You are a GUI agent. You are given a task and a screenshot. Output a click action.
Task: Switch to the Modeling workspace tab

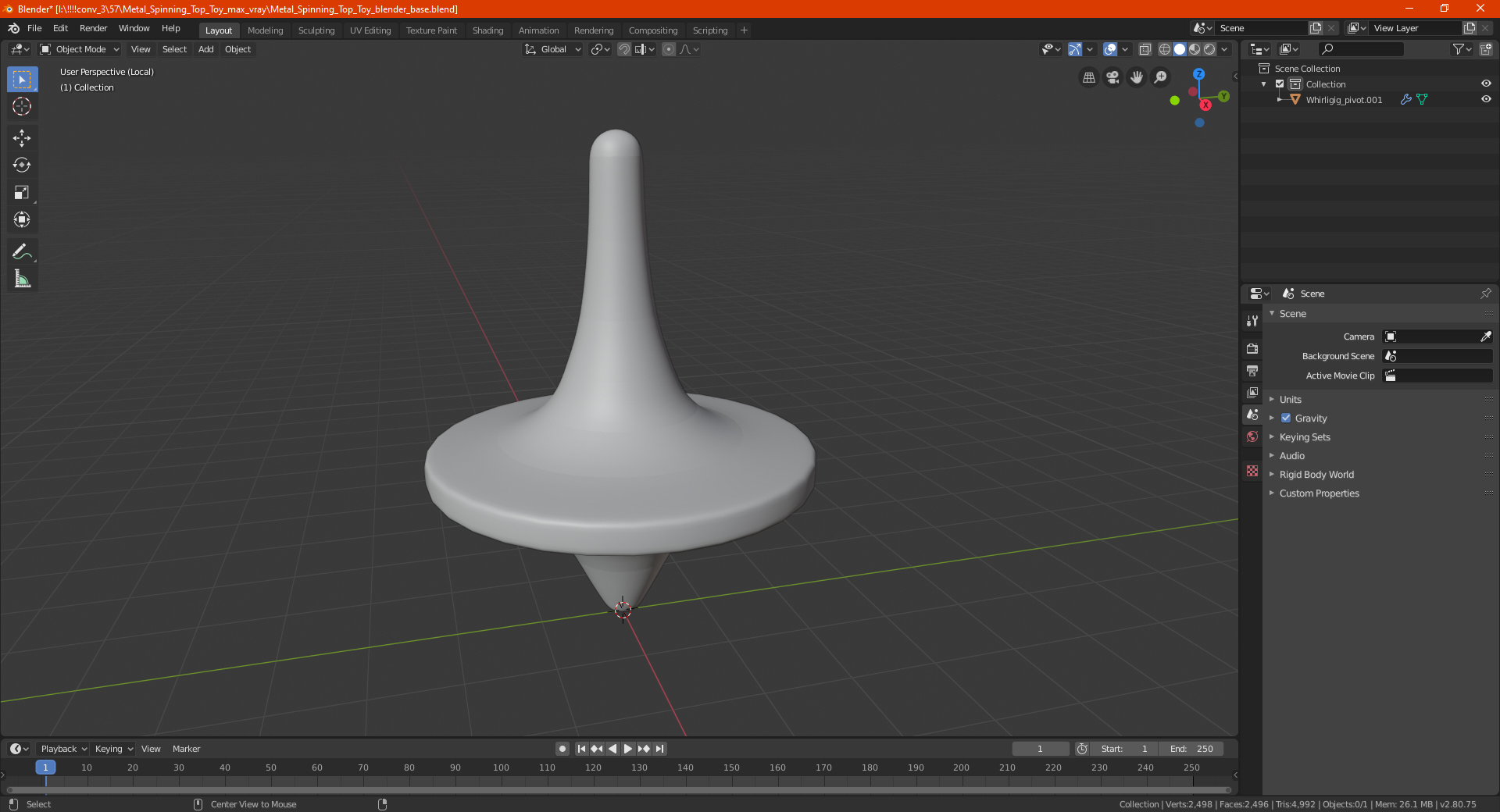[x=265, y=30]
